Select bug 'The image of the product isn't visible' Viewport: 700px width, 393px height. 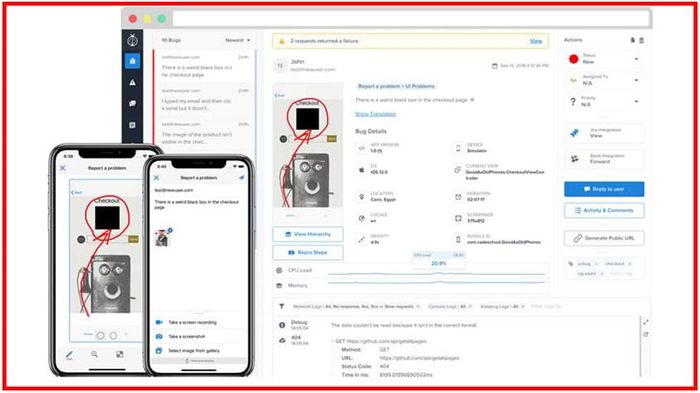click(205, 133)
